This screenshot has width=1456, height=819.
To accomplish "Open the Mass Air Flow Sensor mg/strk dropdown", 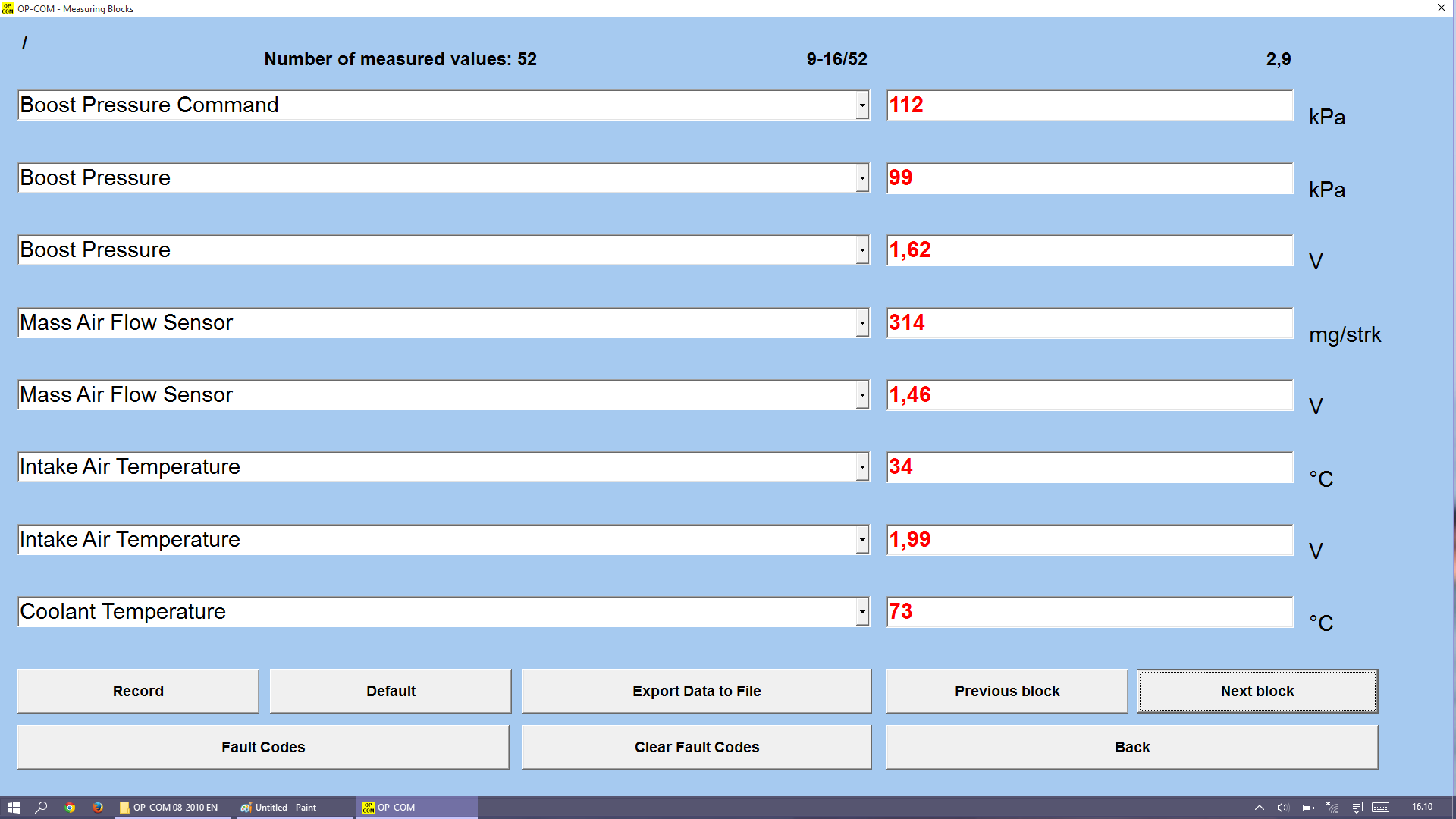I will [862, 323].
